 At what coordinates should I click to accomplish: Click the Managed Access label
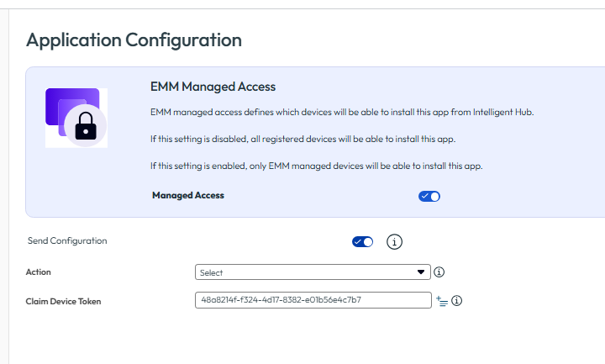point(188,196)
